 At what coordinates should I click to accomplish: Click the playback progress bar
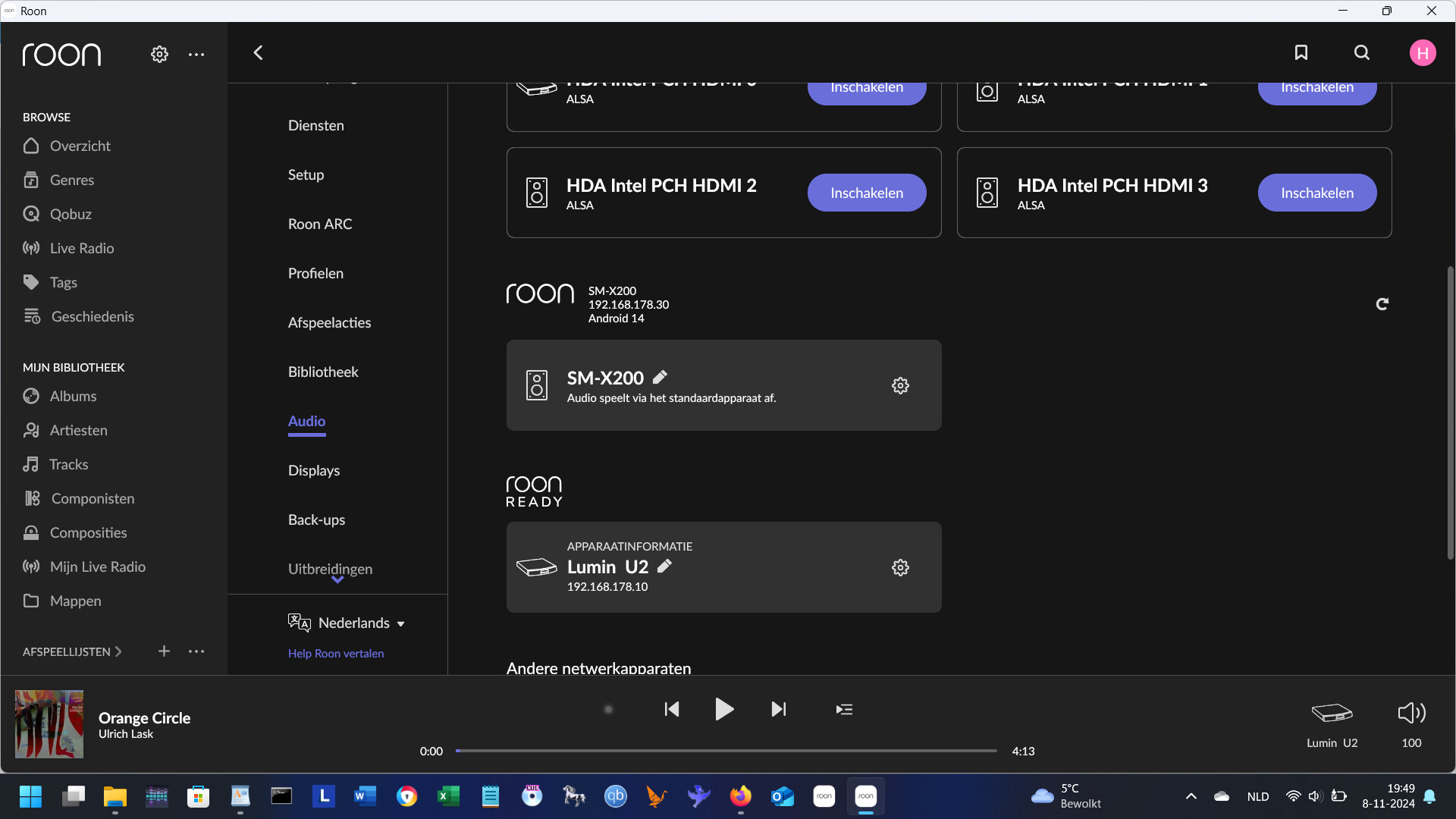point(726,751)
